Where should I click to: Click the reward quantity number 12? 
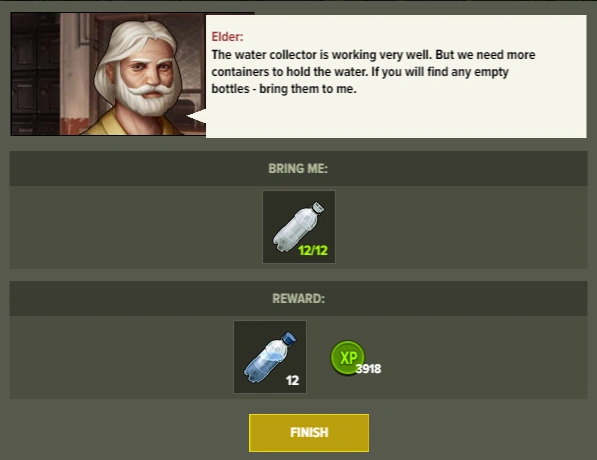292,380
